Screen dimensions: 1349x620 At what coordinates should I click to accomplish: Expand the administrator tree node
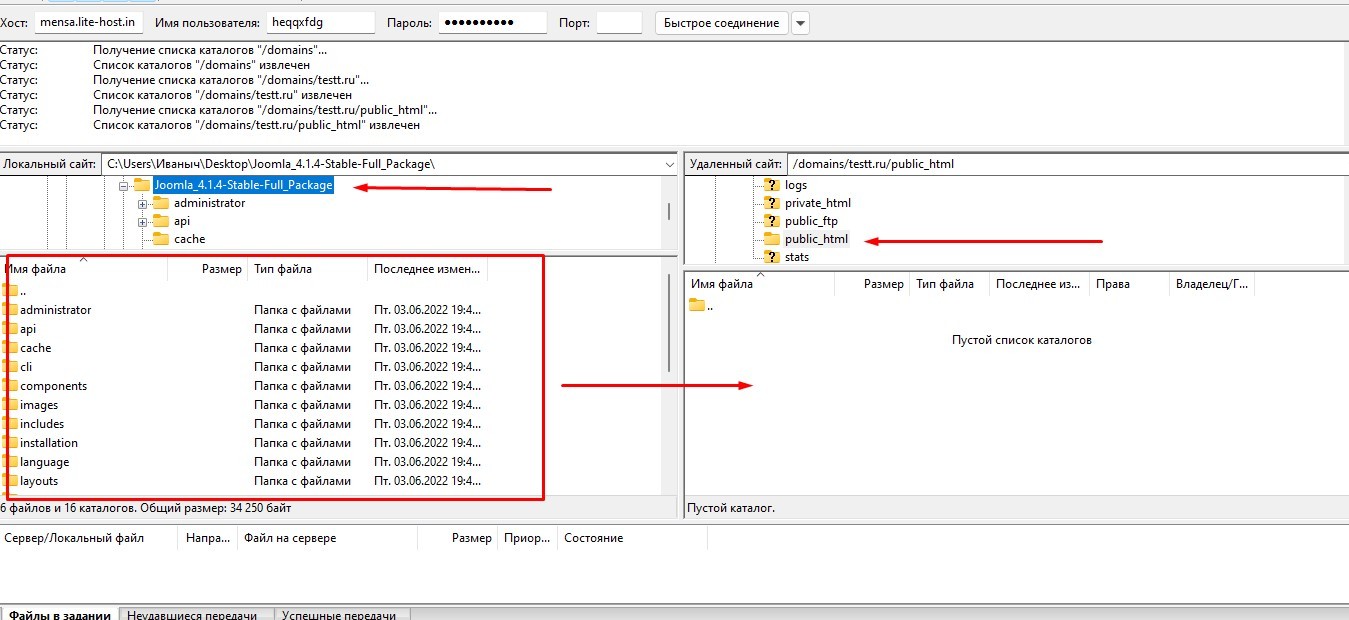point(143,203)
